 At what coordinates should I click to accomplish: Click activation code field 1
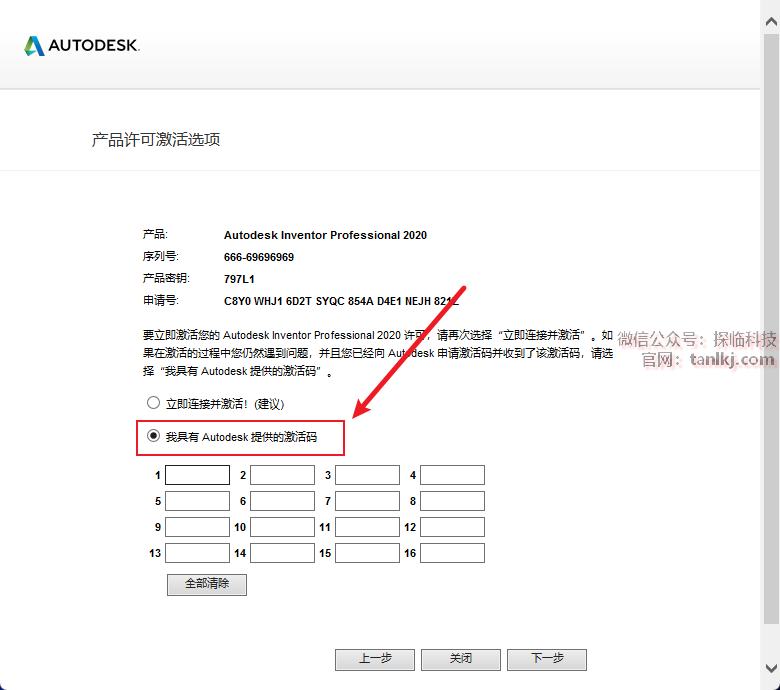coord(197,475)
